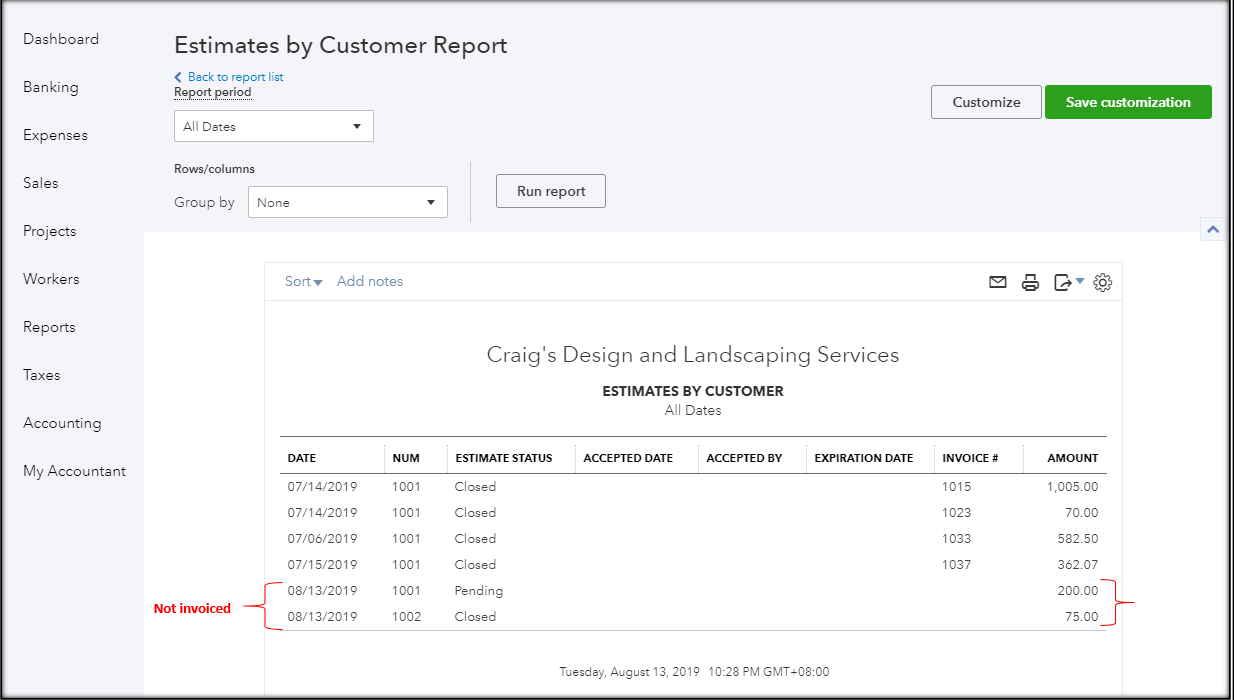Image resolution: width=1234 pixels, height=700 pixels.
Task: Expand the Sort dropdown
Action: pyautogui.click(x=303, y=281)
